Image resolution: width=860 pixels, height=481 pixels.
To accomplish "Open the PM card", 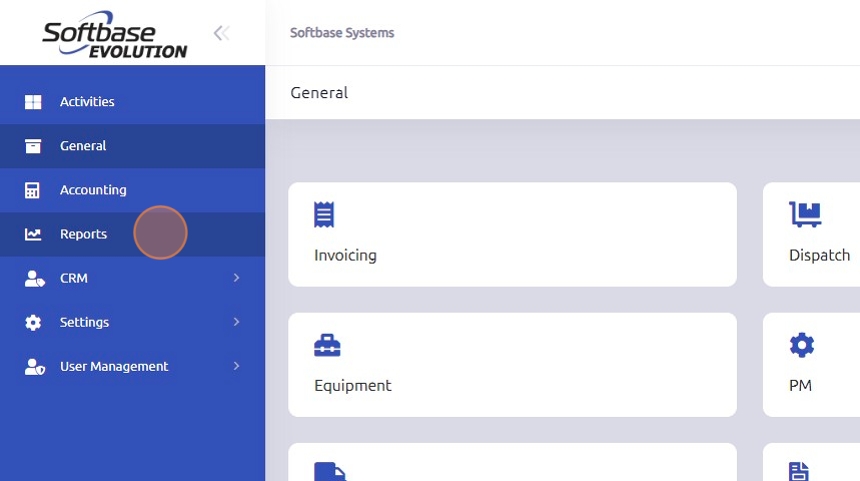I will pyautogui.click(x=811, y=365).
